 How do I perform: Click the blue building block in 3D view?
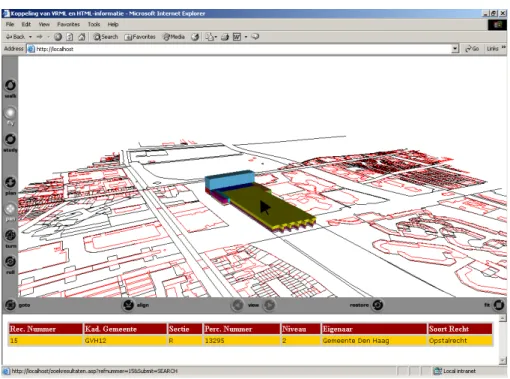(230, 180)
